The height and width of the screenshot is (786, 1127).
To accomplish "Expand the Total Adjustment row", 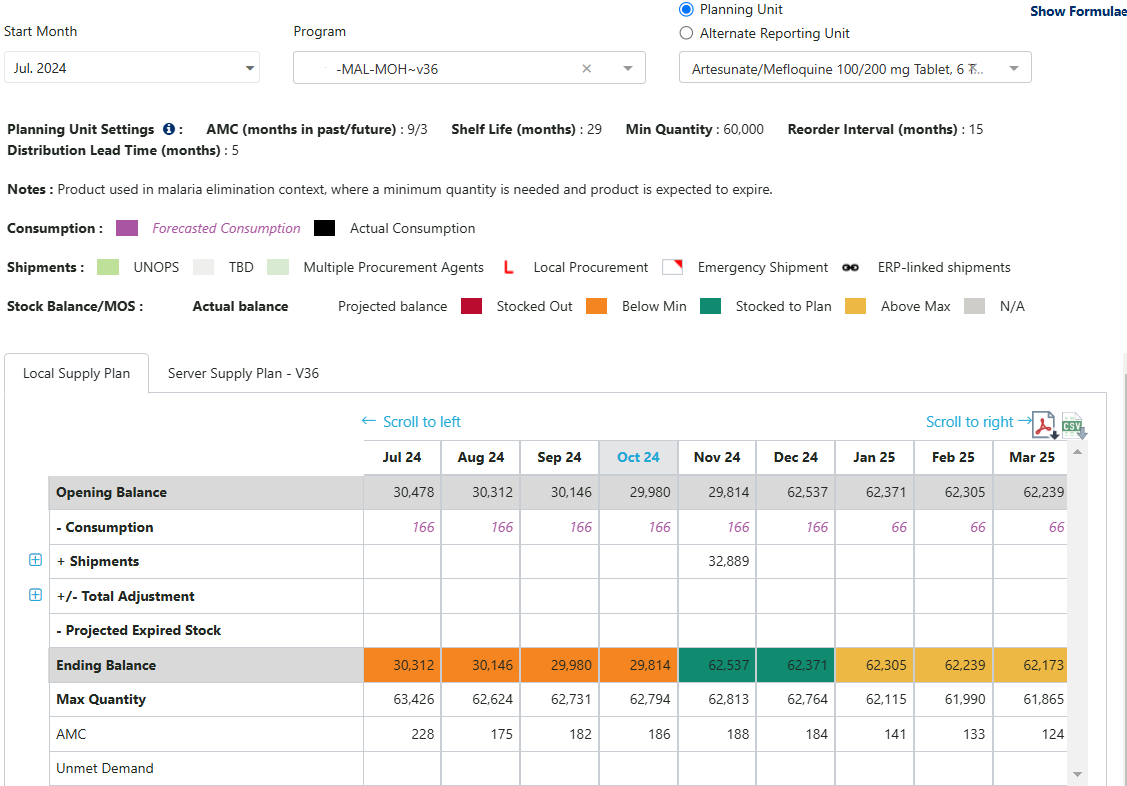I will click(35, 595).
